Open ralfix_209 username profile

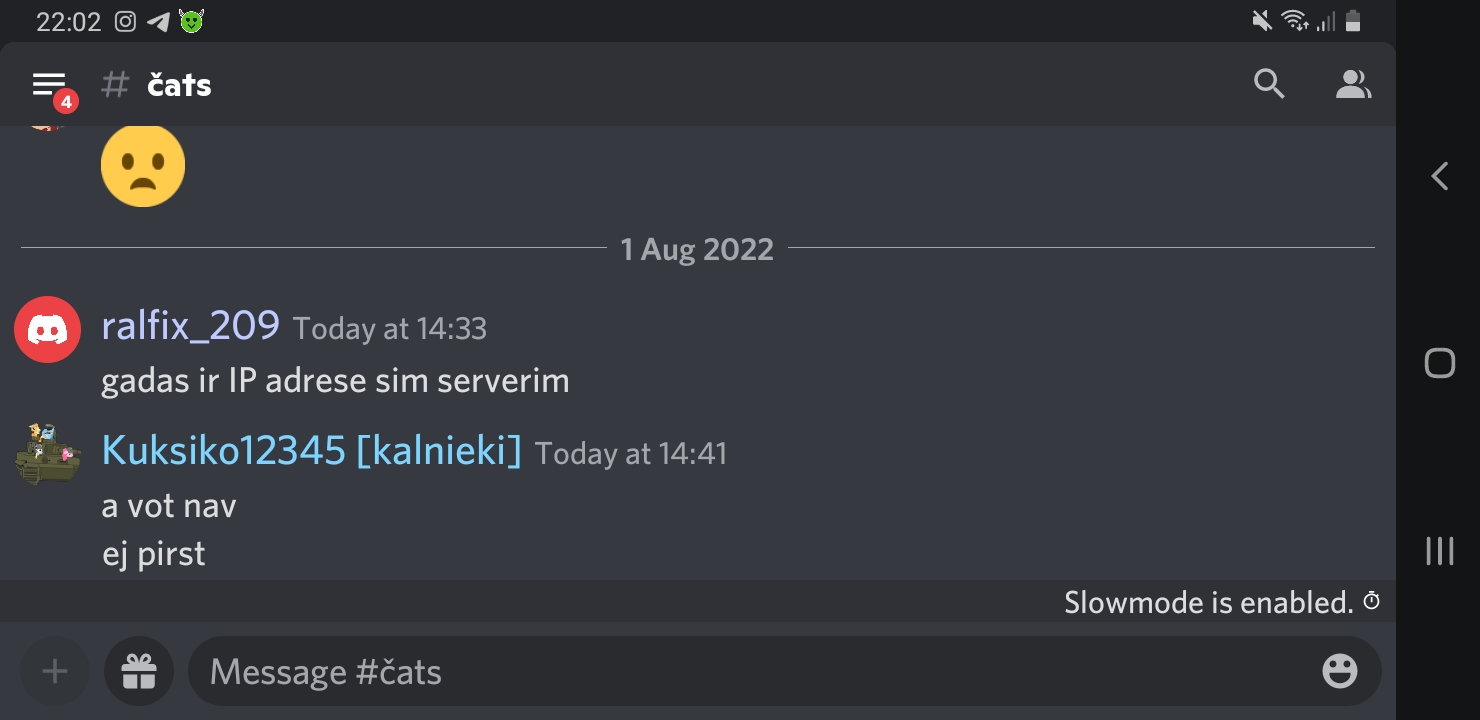pos(190,326)
